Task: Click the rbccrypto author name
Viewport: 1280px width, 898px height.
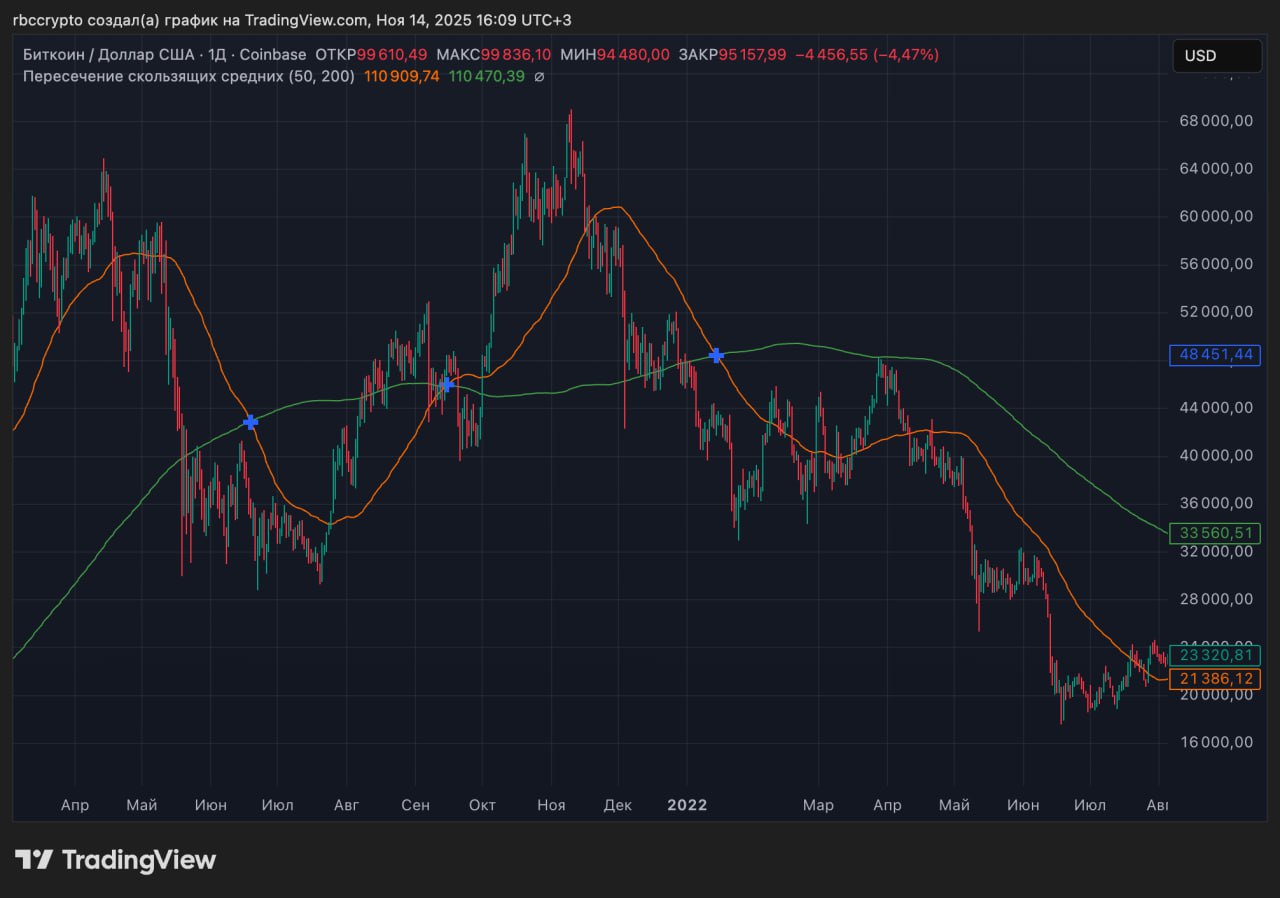Action: click(46, 20)
